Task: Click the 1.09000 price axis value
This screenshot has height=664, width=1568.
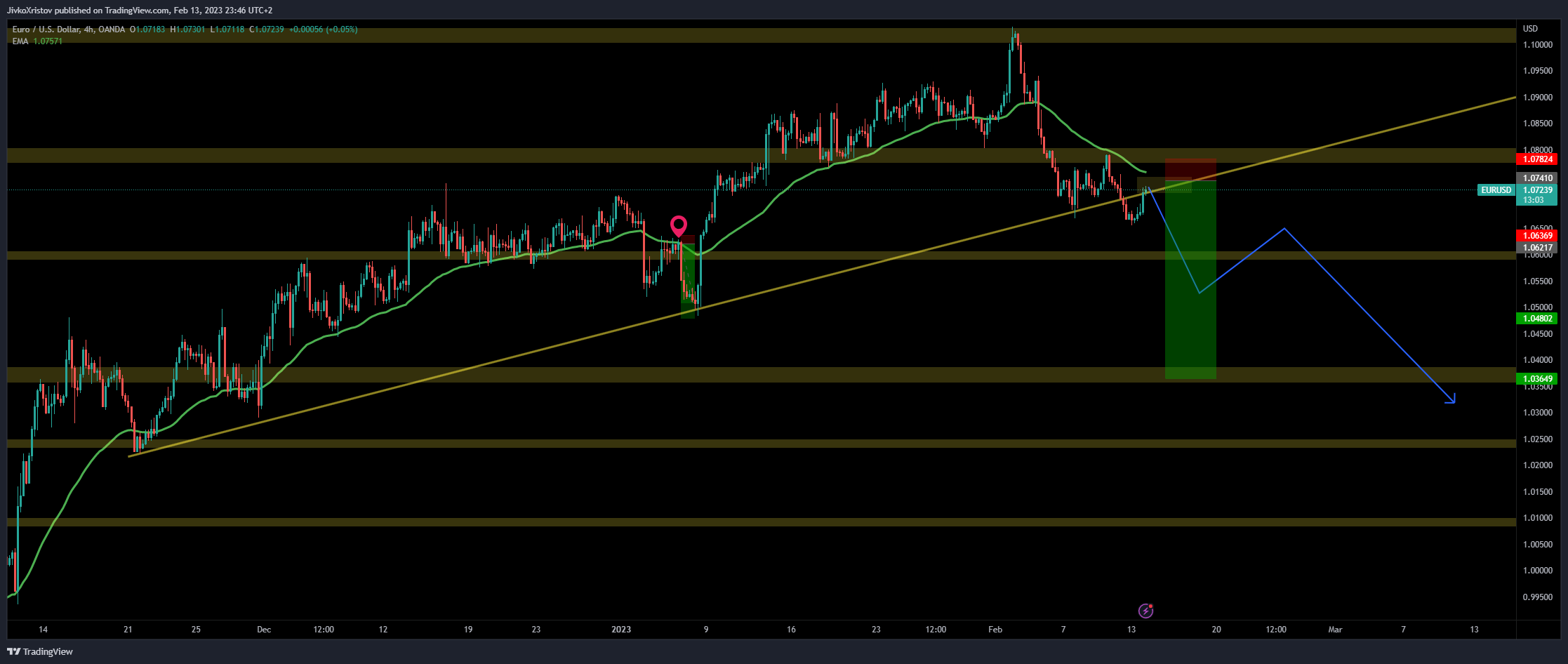Action: point(1538,98)
